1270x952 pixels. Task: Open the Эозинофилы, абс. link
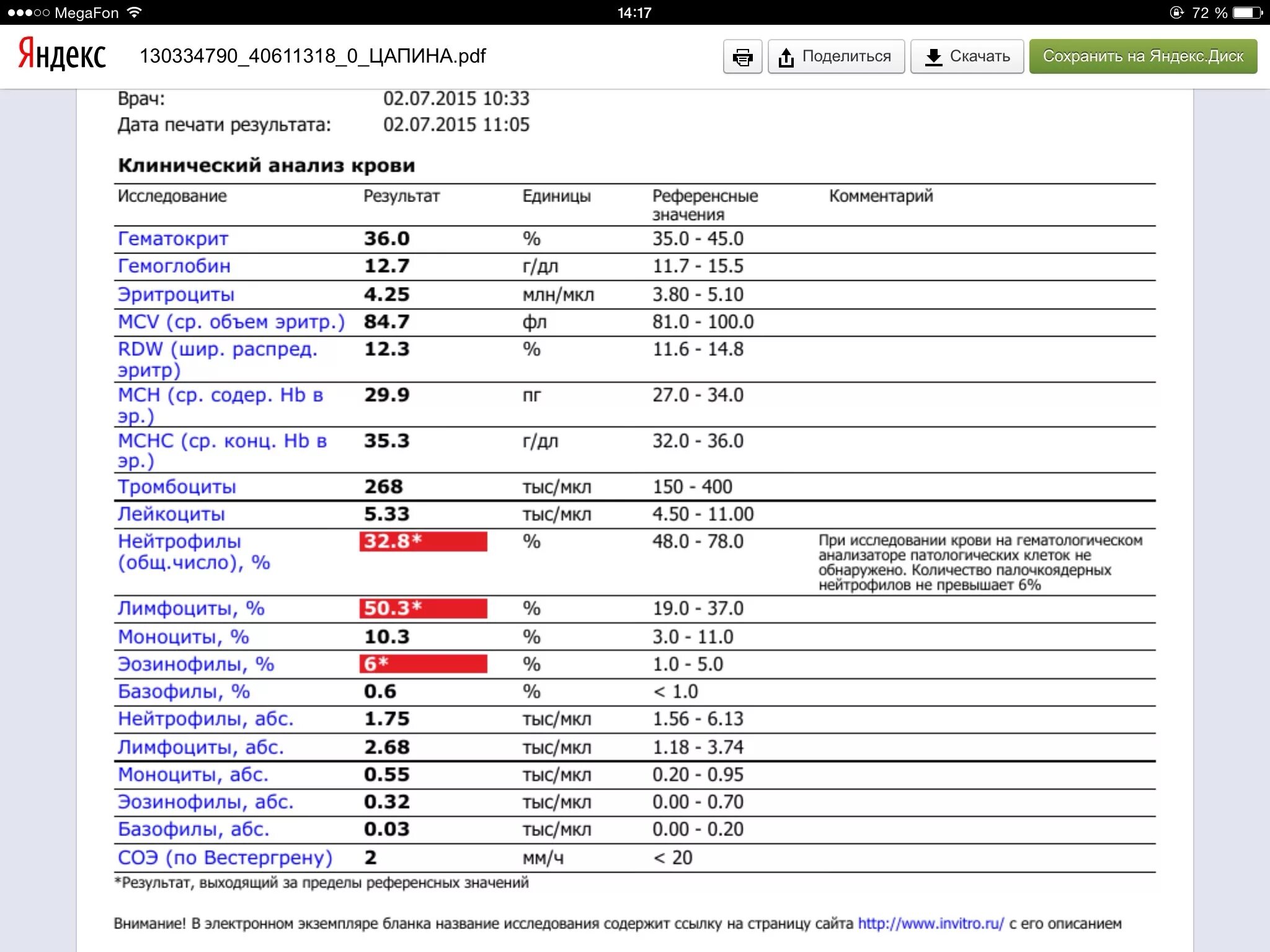205,801
